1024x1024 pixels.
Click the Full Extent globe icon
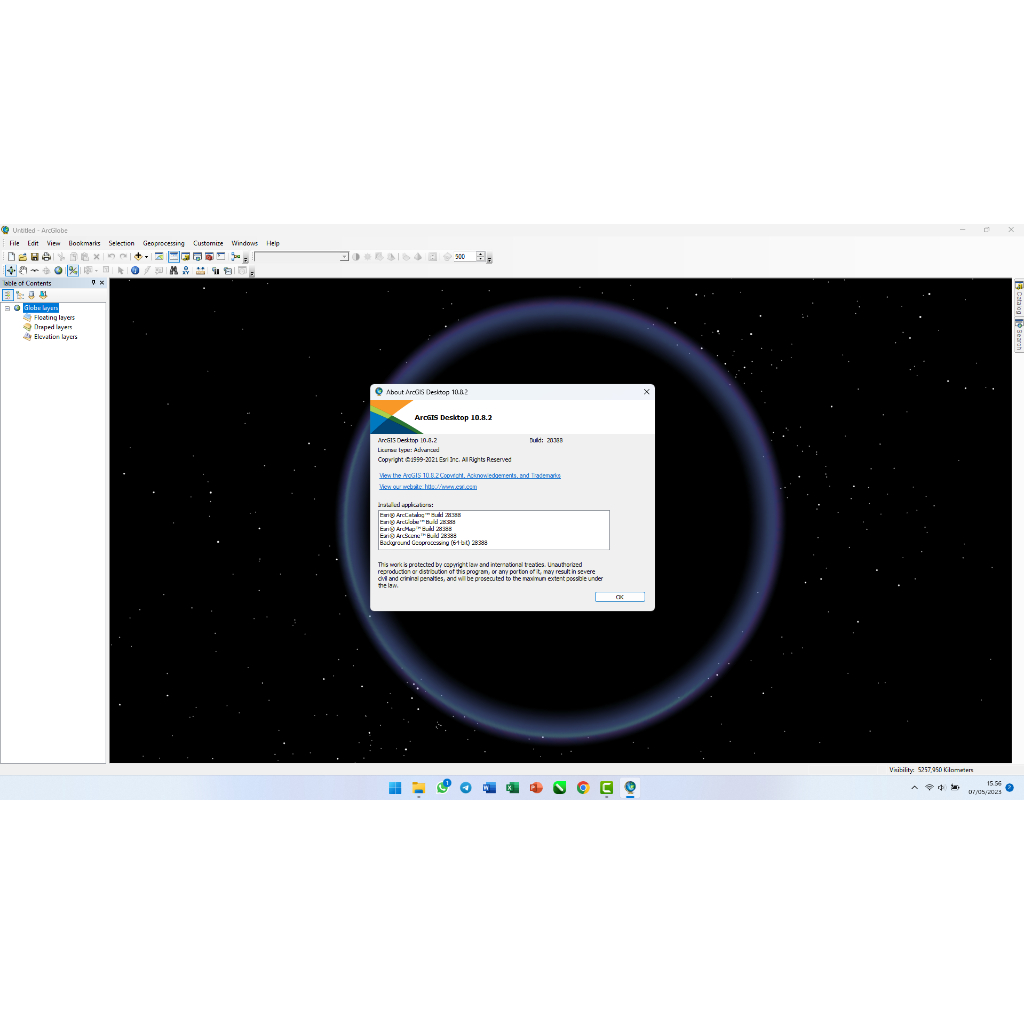[x=58, y=270]
